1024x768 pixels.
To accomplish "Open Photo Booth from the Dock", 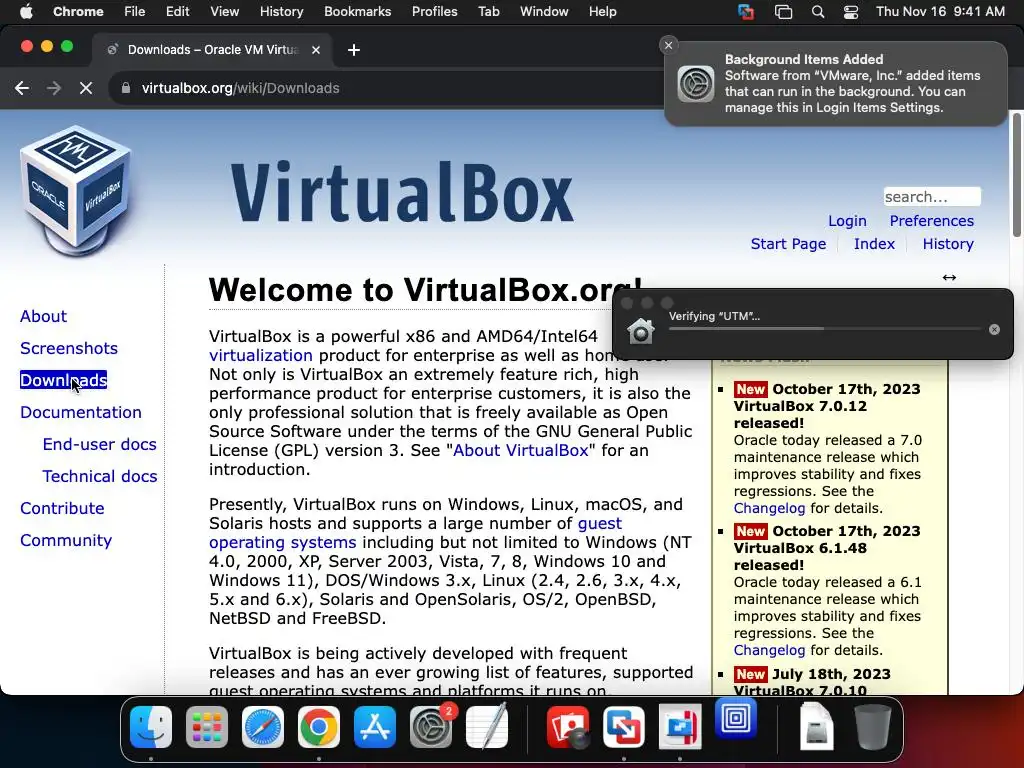I will tap(568, 727).
